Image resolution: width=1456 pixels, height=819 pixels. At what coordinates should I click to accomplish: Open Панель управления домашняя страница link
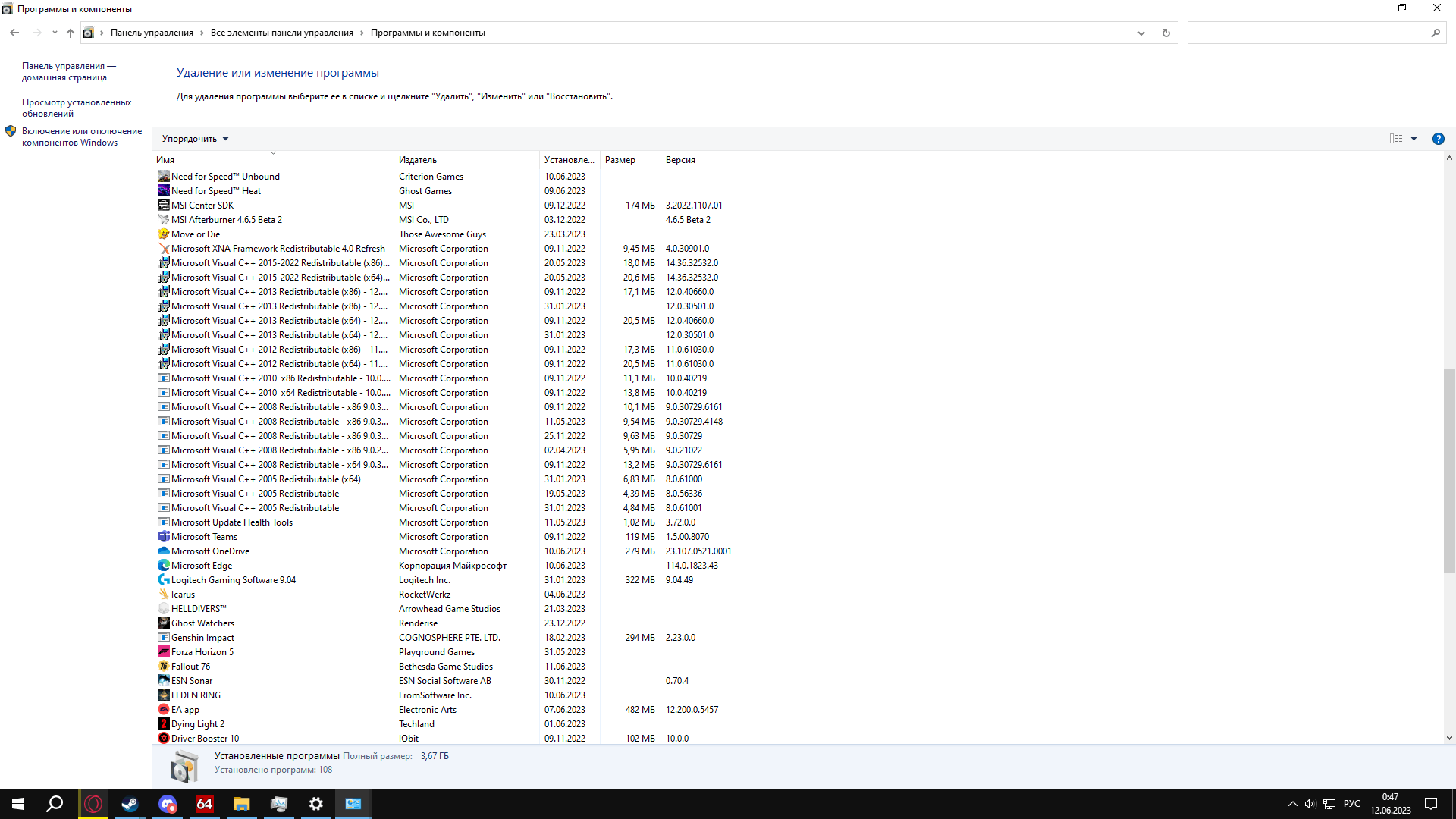click(x=69, y=72)
